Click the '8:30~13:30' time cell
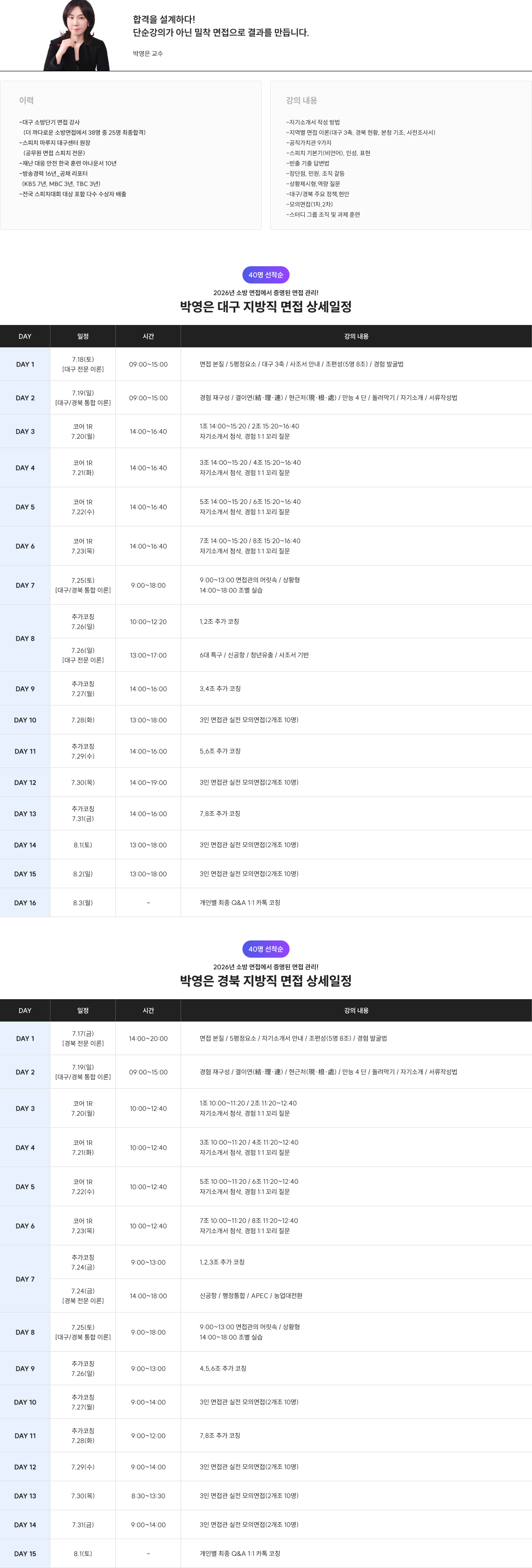Image resolution: width=532 pixels, height=1568 pixels. point(148,1496)
